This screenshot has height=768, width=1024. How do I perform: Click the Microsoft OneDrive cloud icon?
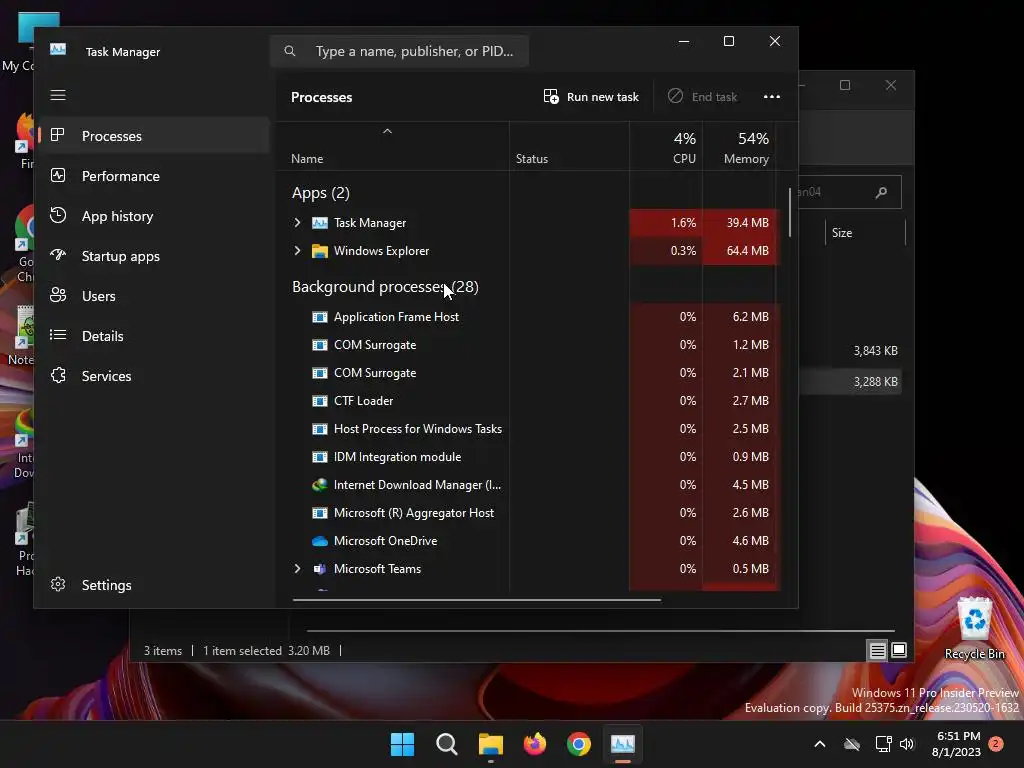(319, 541)
